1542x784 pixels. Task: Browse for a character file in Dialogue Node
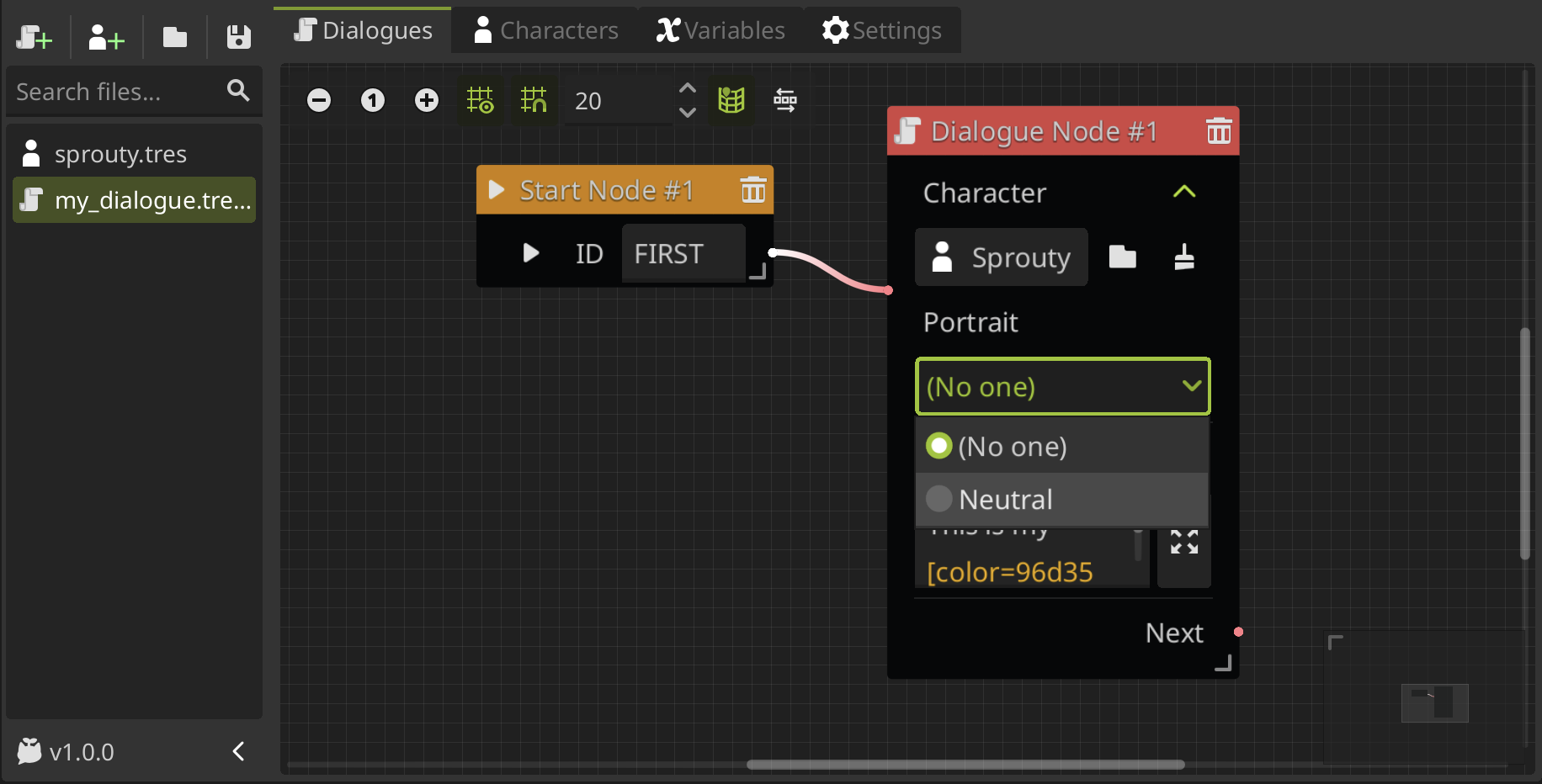1123,257
